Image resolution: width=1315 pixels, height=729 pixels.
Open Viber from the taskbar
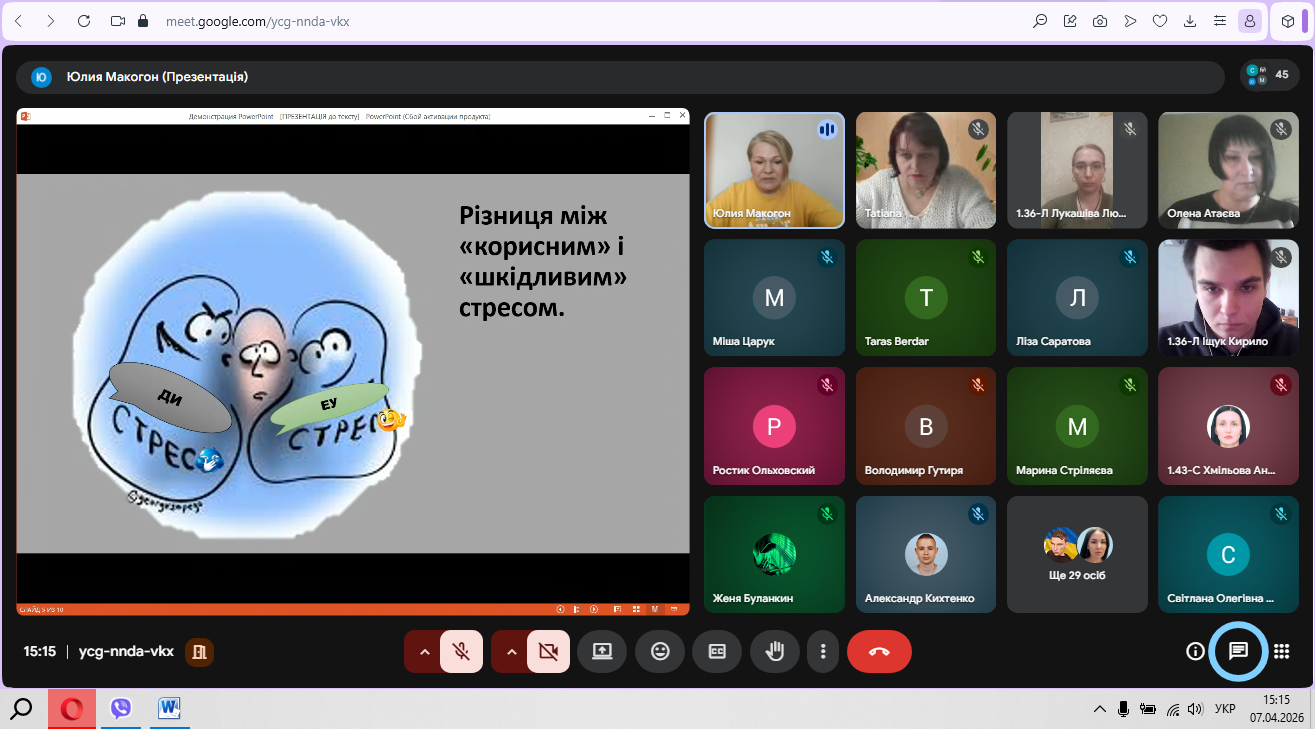click(121, 709)
